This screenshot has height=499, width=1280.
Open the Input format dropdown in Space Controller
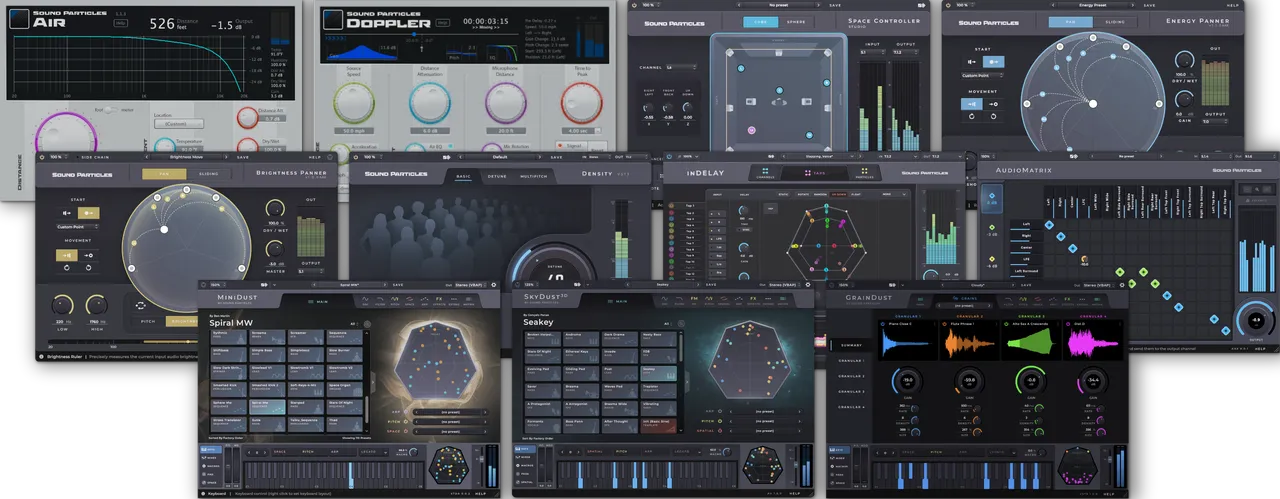[873, 52]
